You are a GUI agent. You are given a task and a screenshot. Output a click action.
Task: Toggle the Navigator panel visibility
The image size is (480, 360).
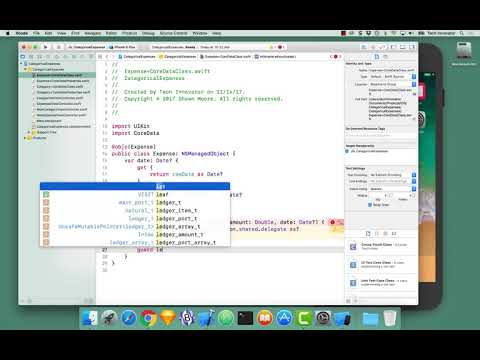coord(394,47)
